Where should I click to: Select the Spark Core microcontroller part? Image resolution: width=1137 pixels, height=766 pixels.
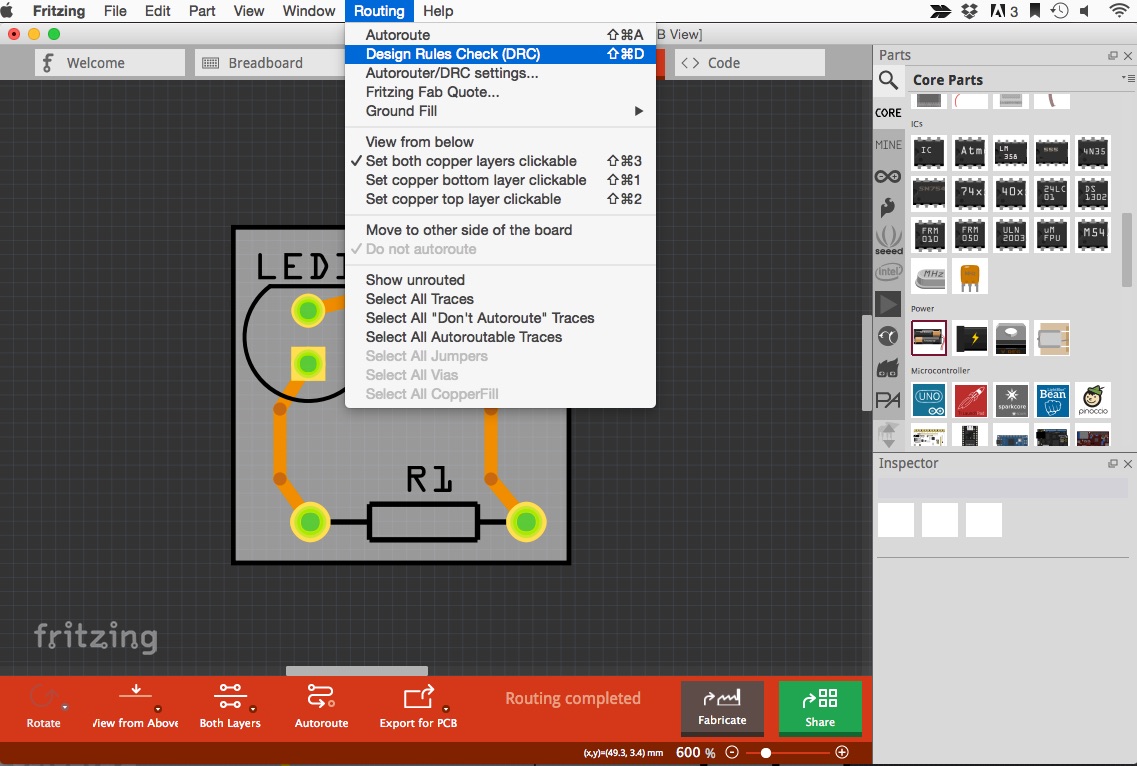(1011, 400)
